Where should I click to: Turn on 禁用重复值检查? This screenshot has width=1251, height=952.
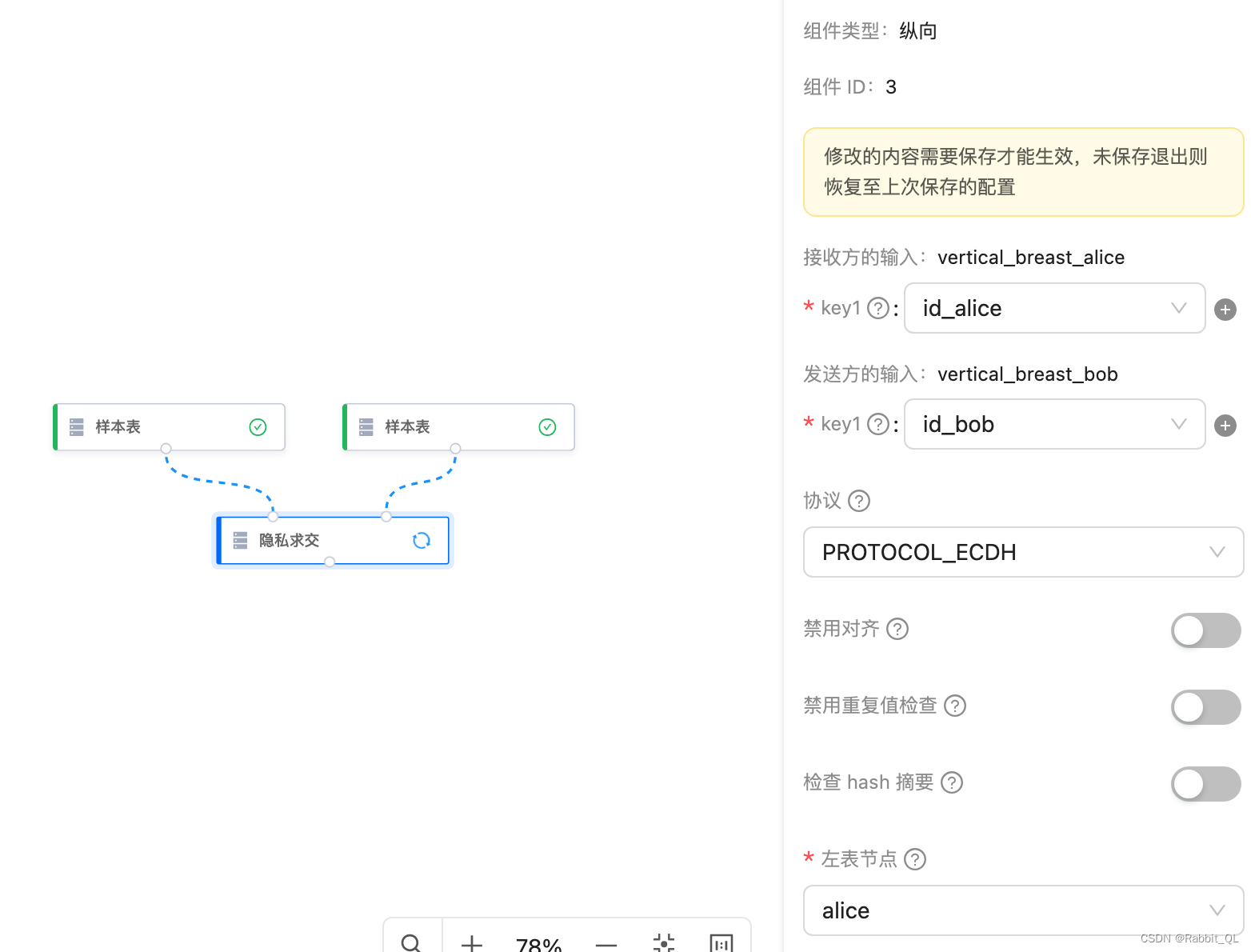pos(1205,706)
